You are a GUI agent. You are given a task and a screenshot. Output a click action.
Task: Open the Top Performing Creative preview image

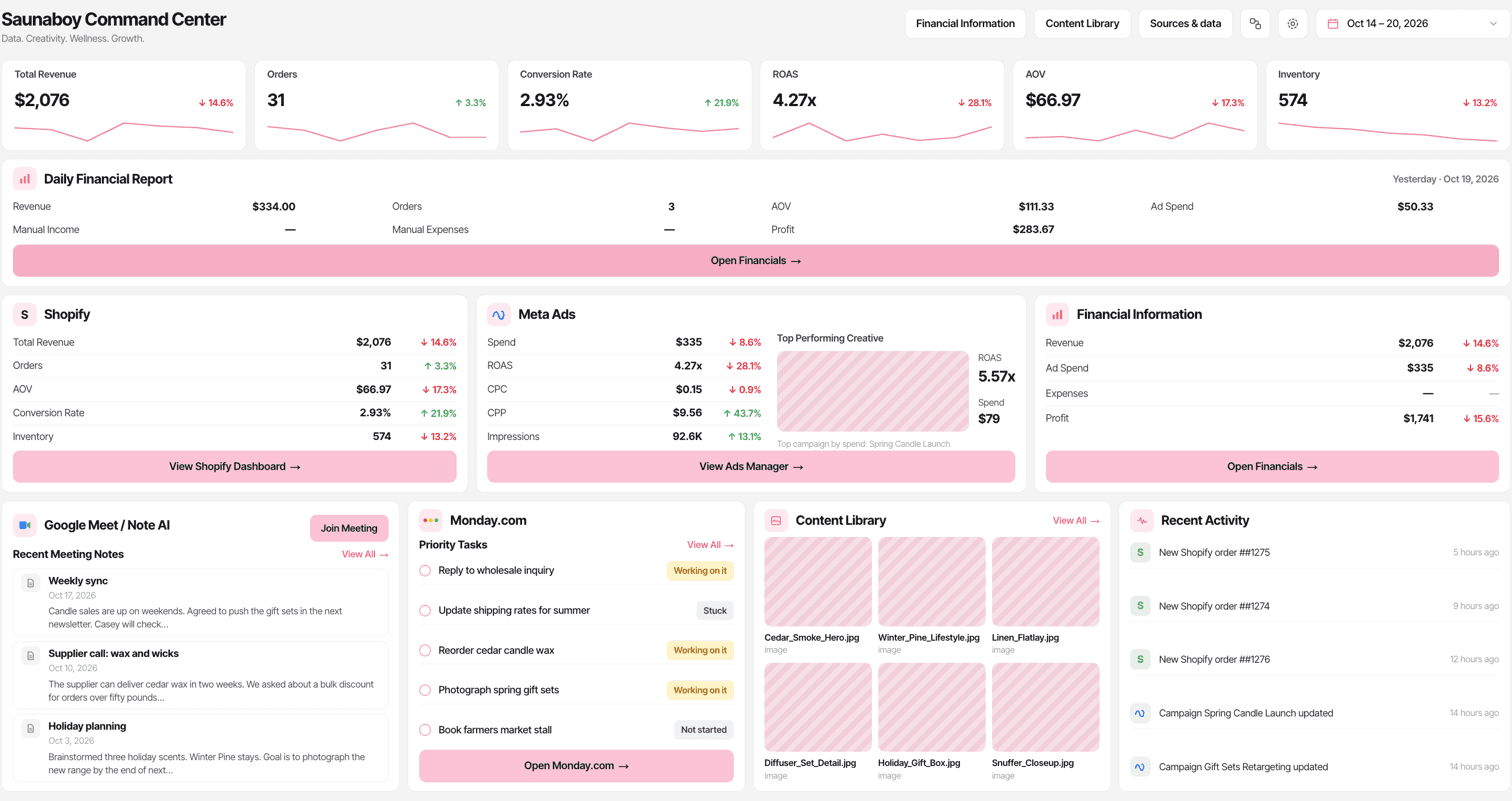[x=873, y=391]
